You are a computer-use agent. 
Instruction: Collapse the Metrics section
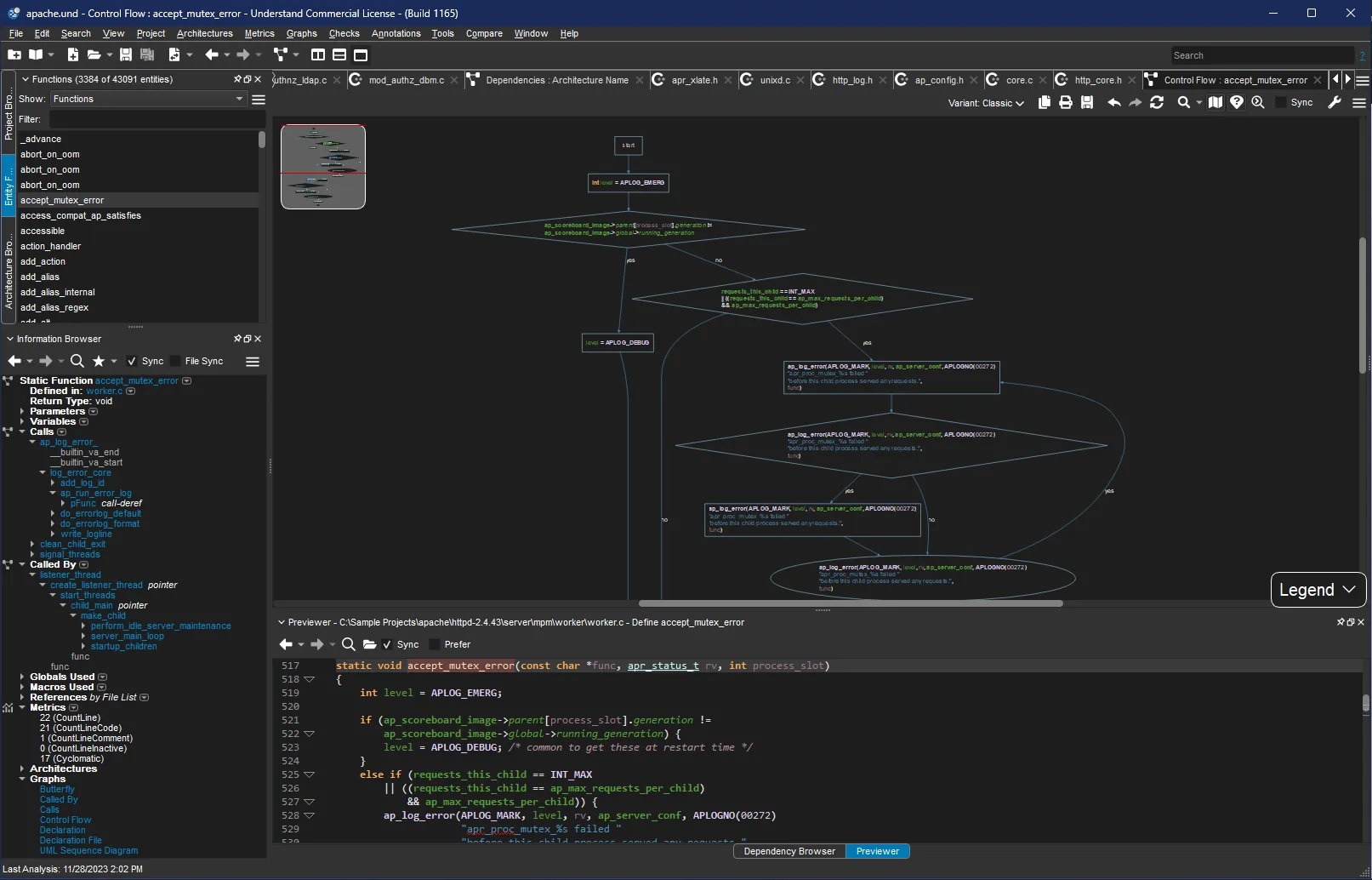[x=22, y=707]
